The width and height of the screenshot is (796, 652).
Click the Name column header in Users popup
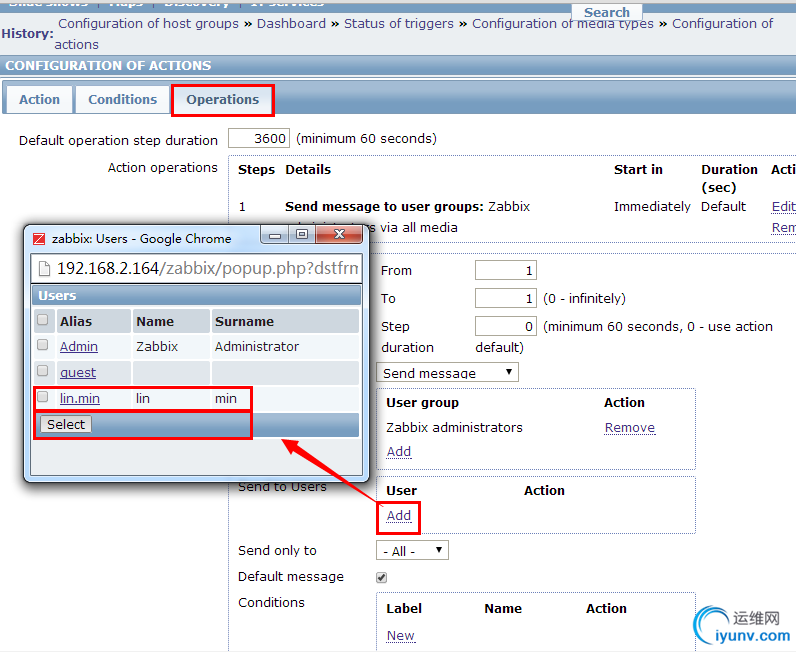tap(155, 321)
